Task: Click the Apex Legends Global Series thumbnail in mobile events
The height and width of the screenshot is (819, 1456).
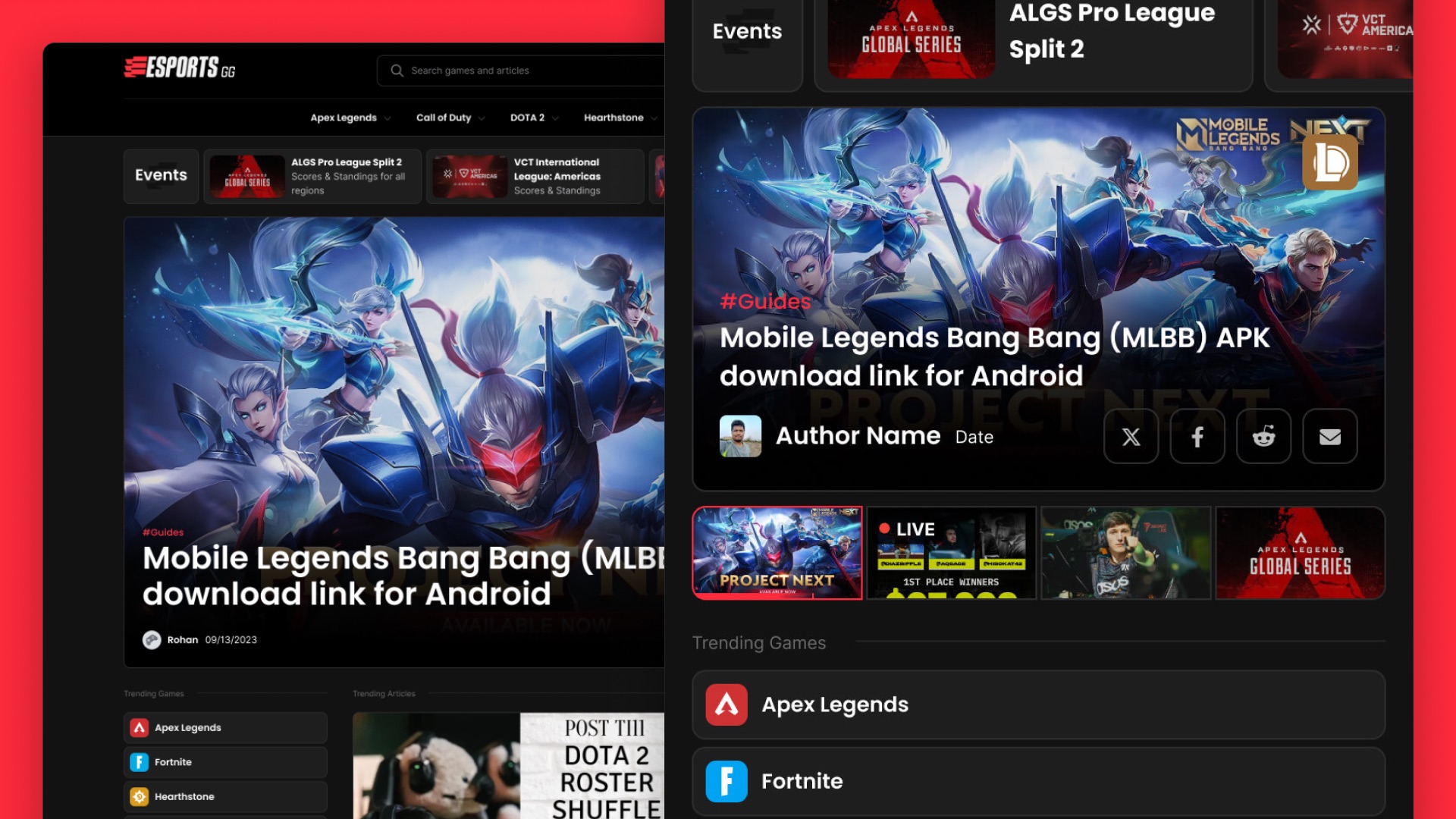Action: coord(911,38)
